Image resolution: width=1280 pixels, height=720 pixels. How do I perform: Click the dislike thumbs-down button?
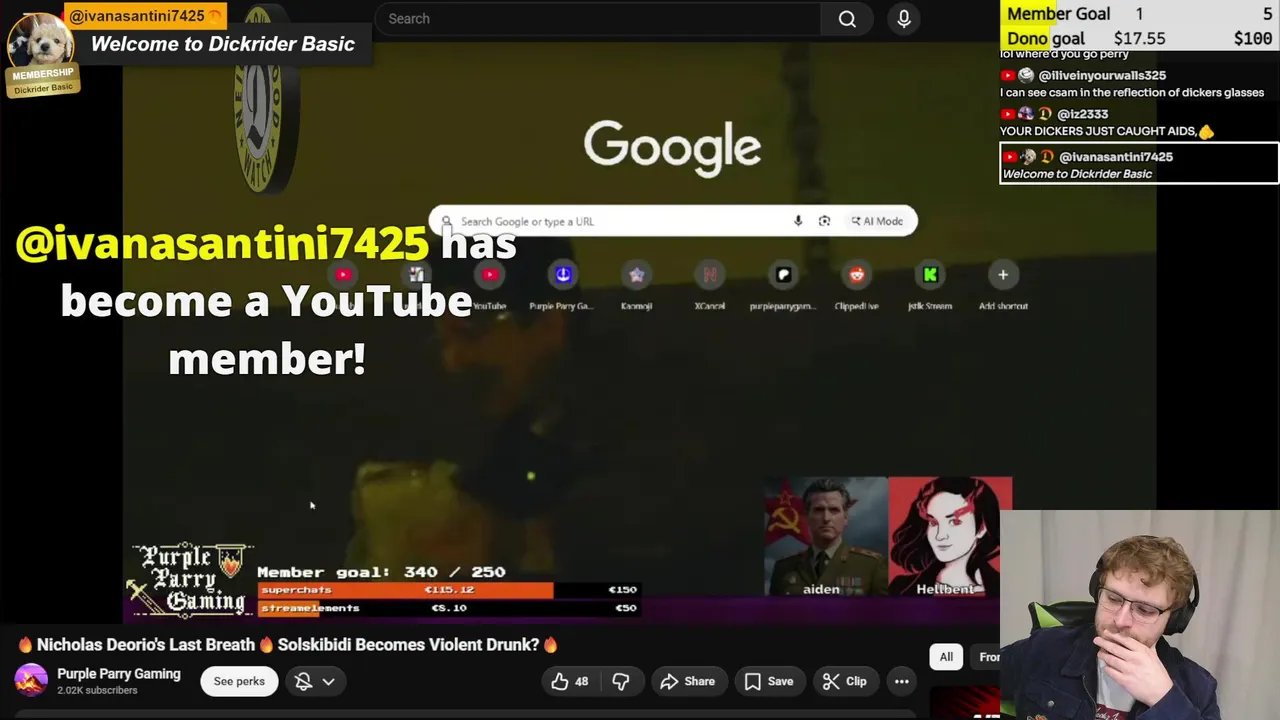(x=621, y=681)
